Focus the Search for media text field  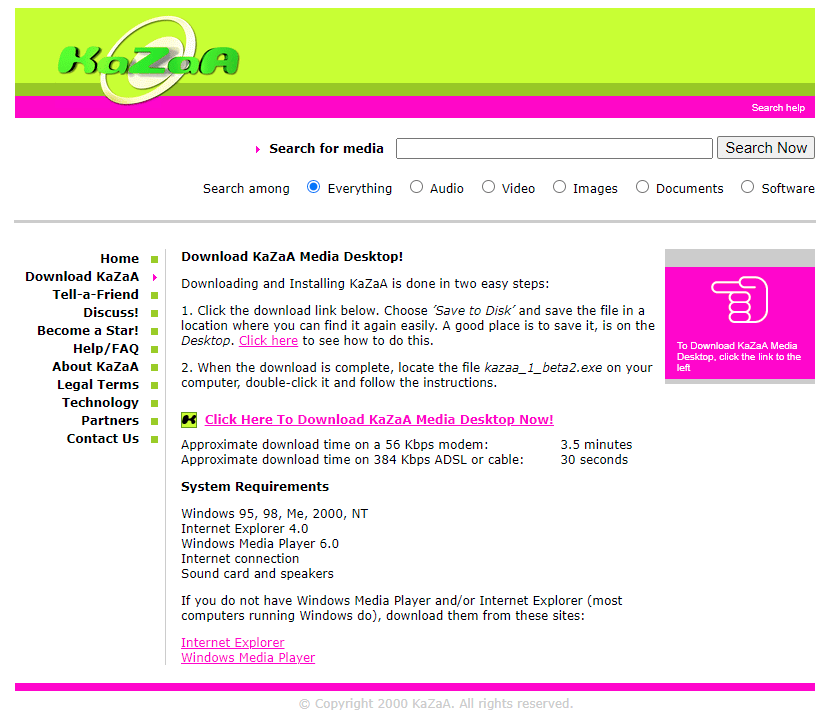pos(554,148)
